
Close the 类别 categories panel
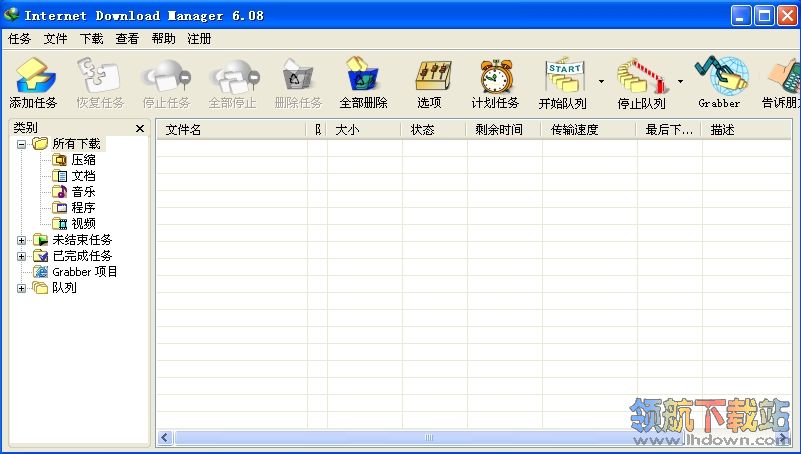click(x=140, y=129)
